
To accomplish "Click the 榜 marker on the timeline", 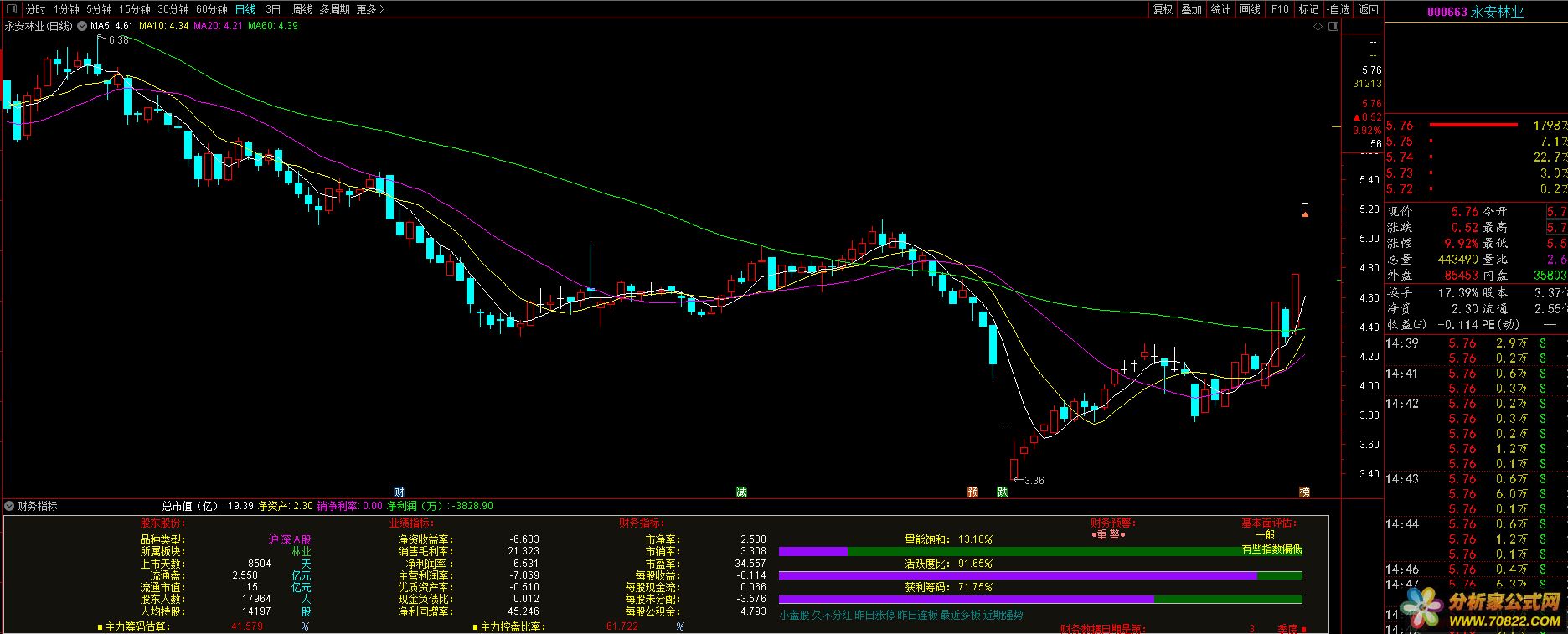I will pos(1304,492).
